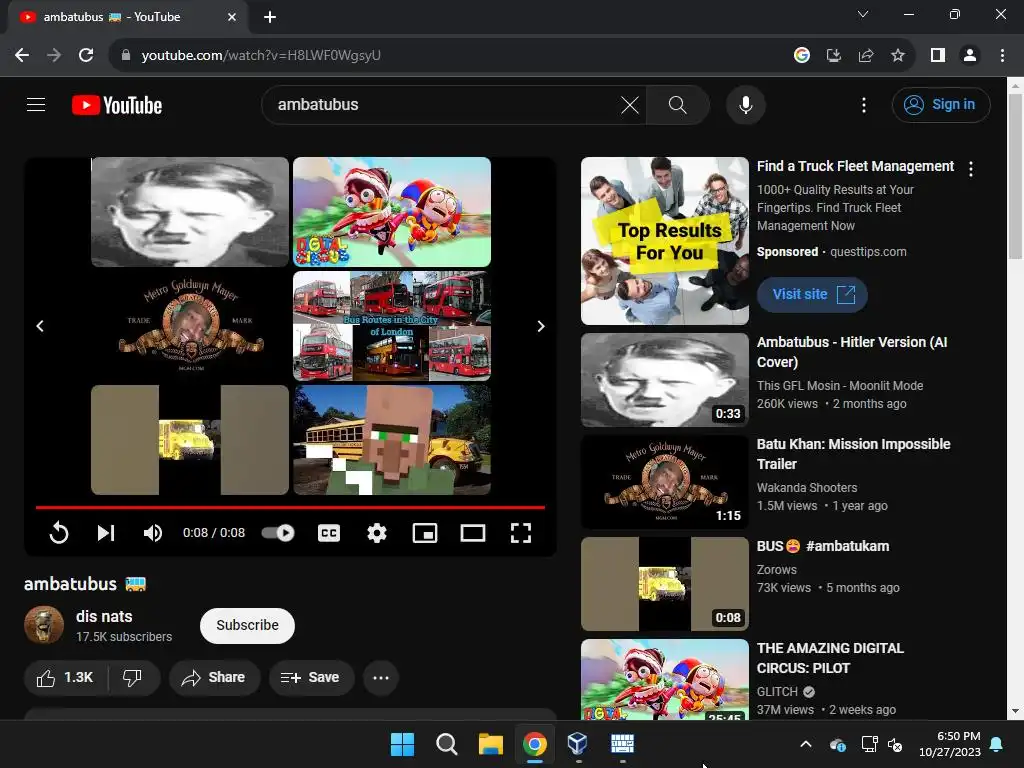
Task: Open the YouTube guide hamburger menu
Action: pos(36,104)
